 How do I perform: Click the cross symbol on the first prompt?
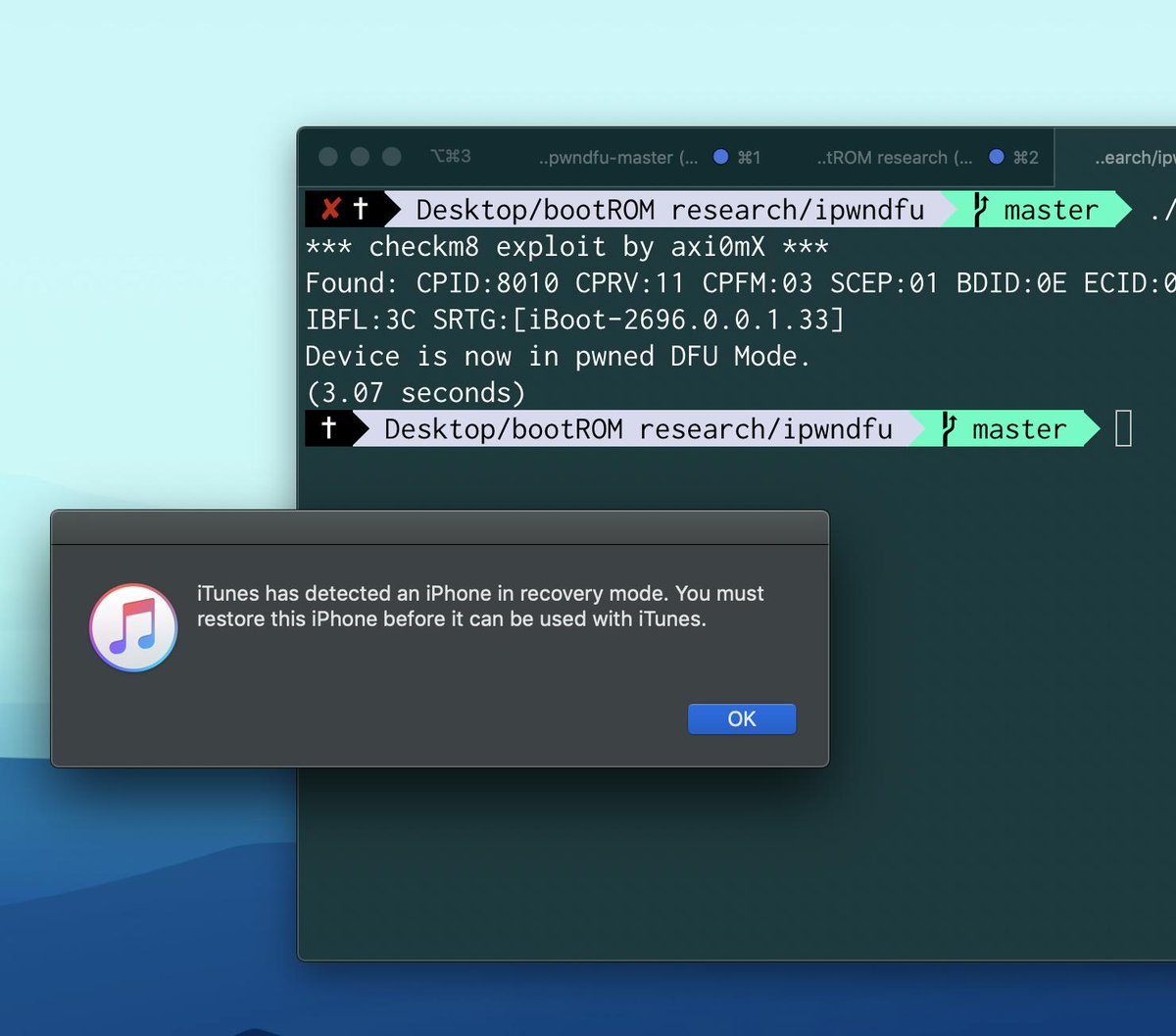[x=361, y=209]
